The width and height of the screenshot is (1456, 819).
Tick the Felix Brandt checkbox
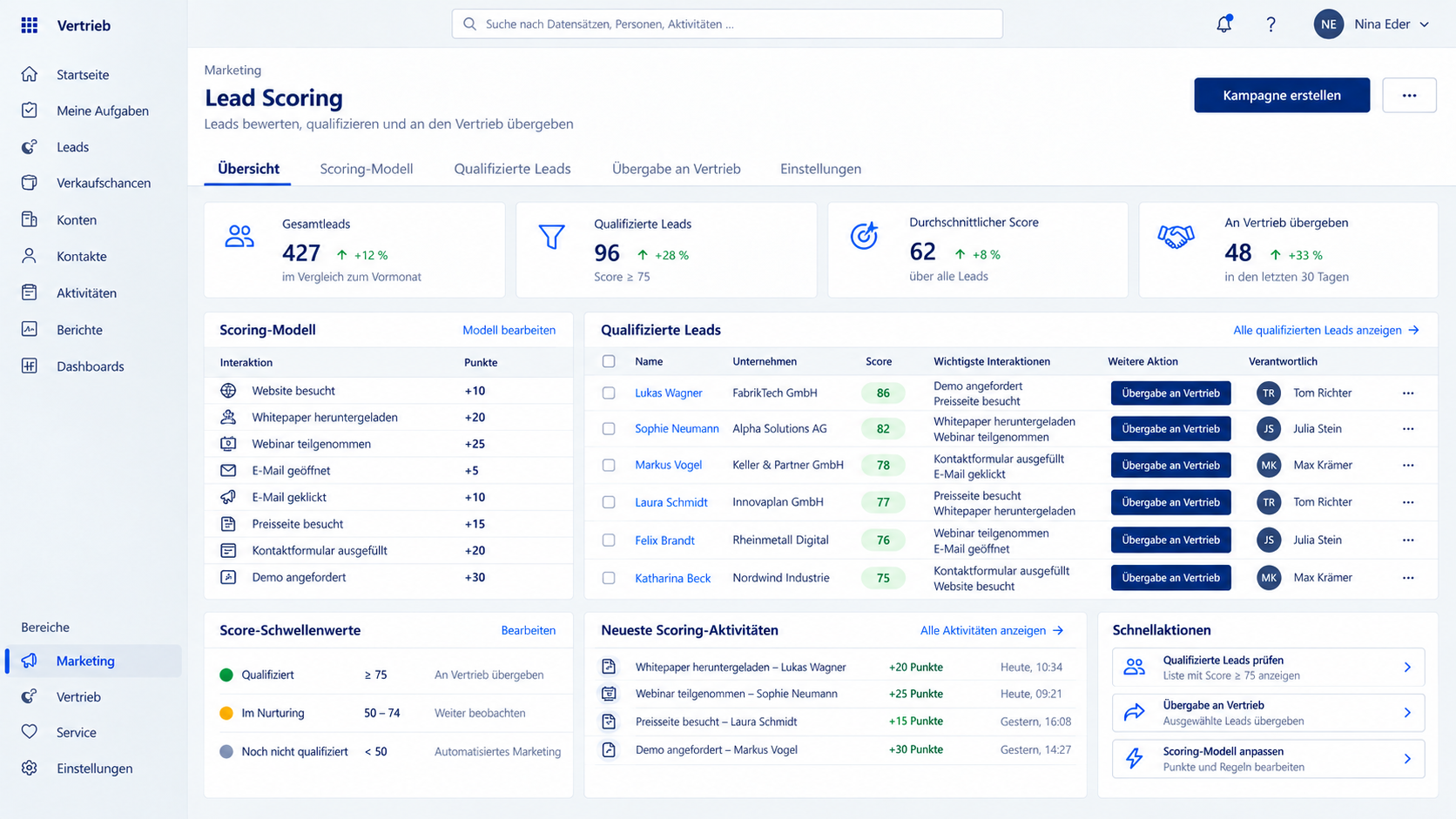coord(609,540)
